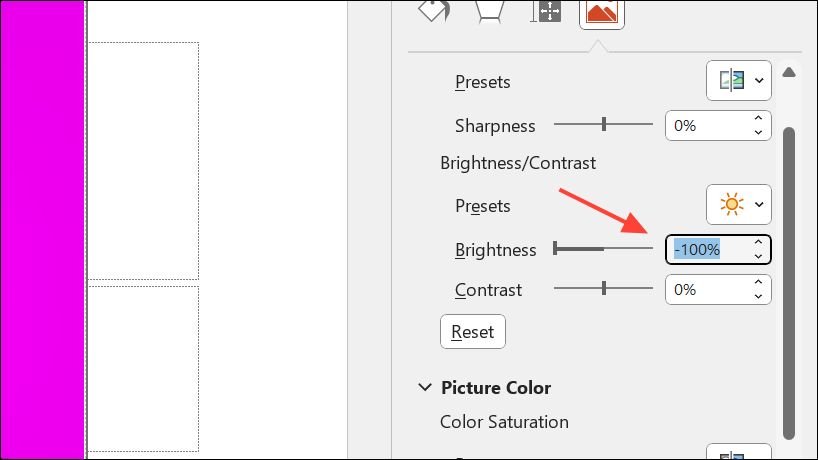This screenshot has height=460, width=818.
Task: Decrease Contrast with the down spinner arrow
Action: [758, 297]
